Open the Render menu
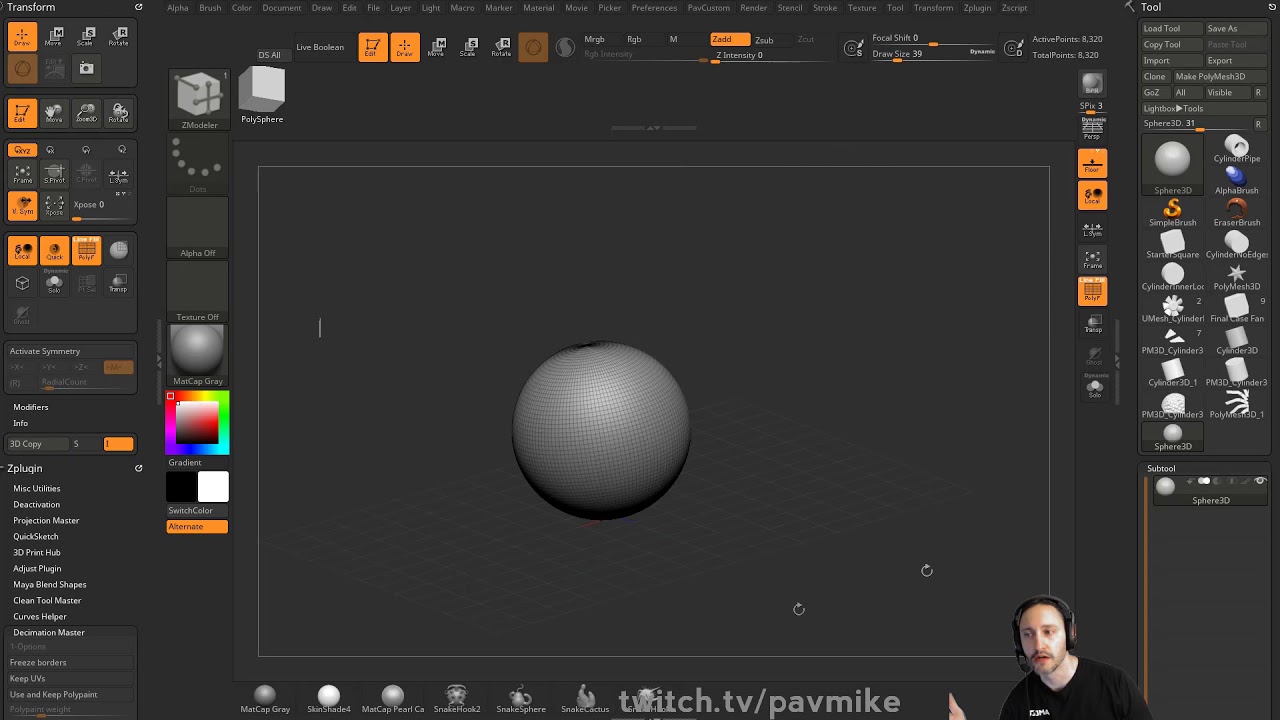Viewport: 1280px width, 720px height. click(754, 8)
